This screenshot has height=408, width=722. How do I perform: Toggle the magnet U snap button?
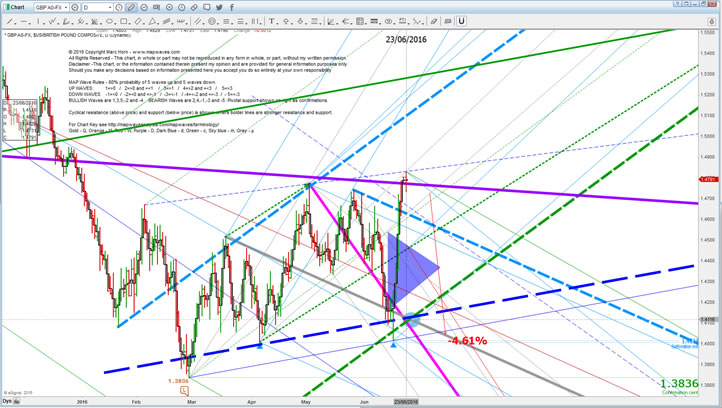pyautogui.click(x=461, y=21)
